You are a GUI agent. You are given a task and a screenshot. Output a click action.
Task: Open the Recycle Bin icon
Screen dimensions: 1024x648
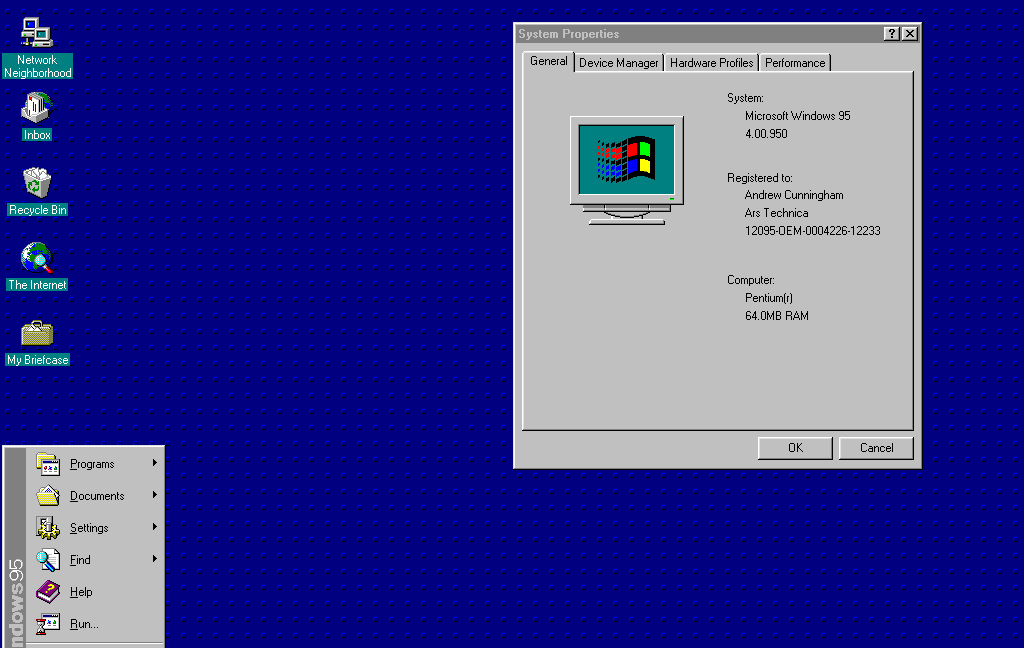37,183
